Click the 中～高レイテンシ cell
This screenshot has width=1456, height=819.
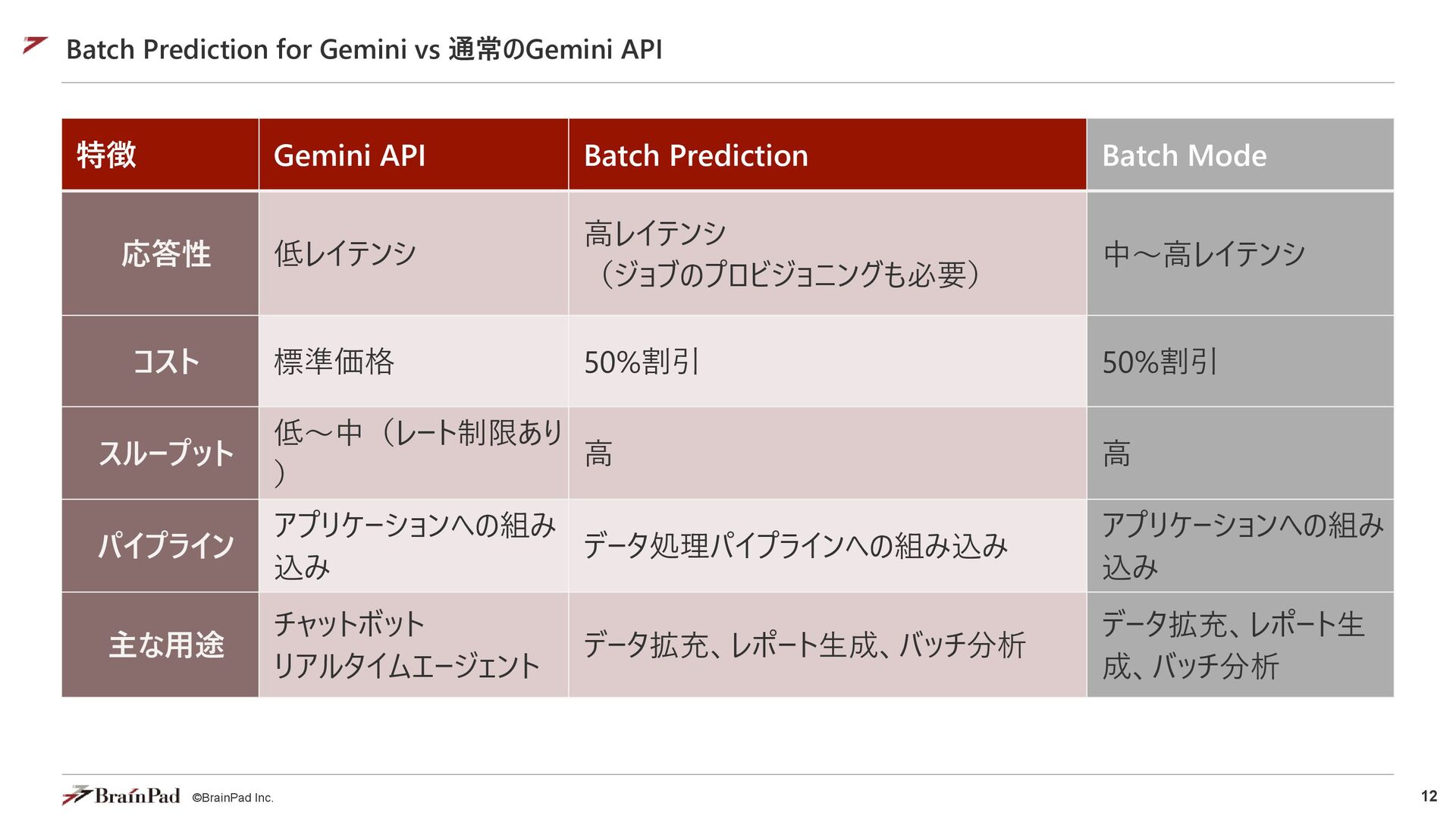click(1241, 253)
